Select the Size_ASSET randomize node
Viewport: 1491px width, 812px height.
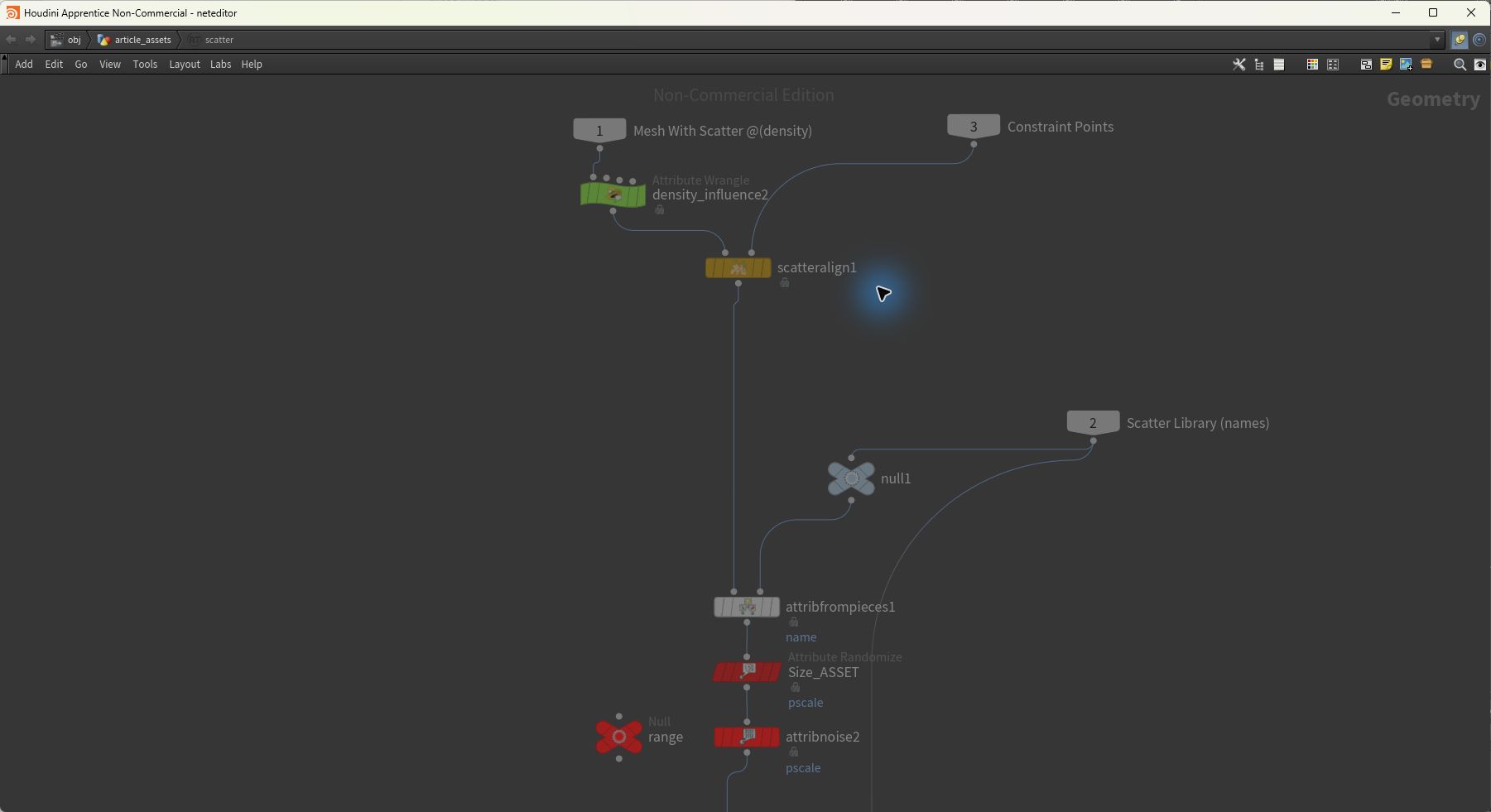click(x=747, y=672)
